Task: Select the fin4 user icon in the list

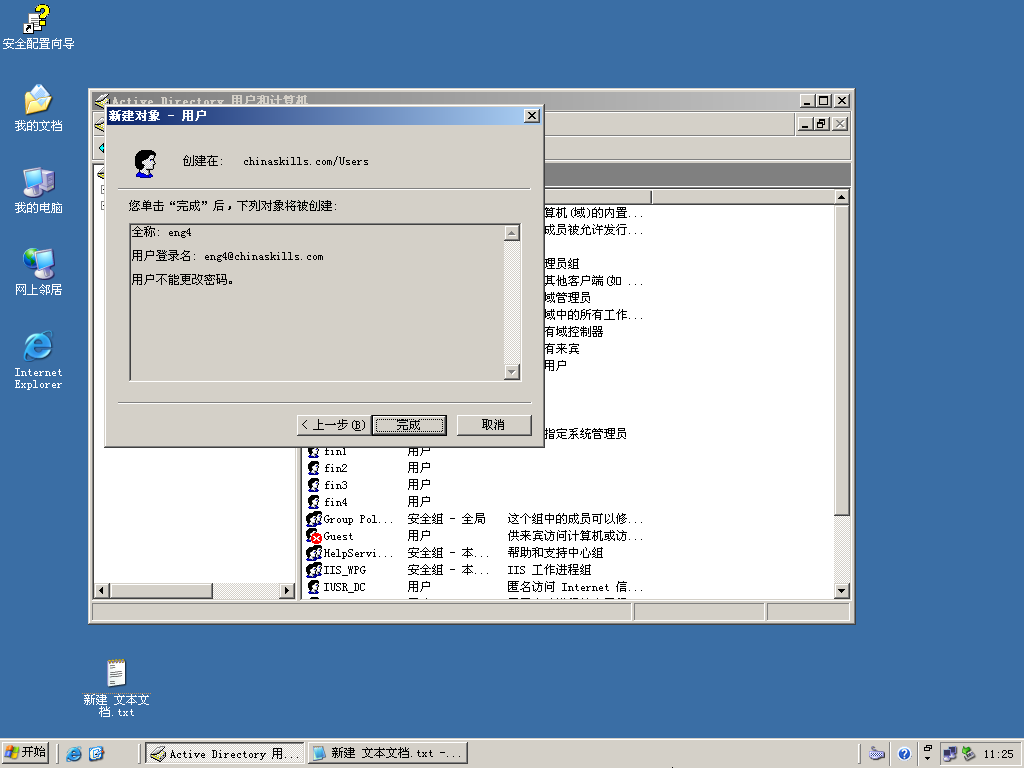Action: tap(313, 502)
